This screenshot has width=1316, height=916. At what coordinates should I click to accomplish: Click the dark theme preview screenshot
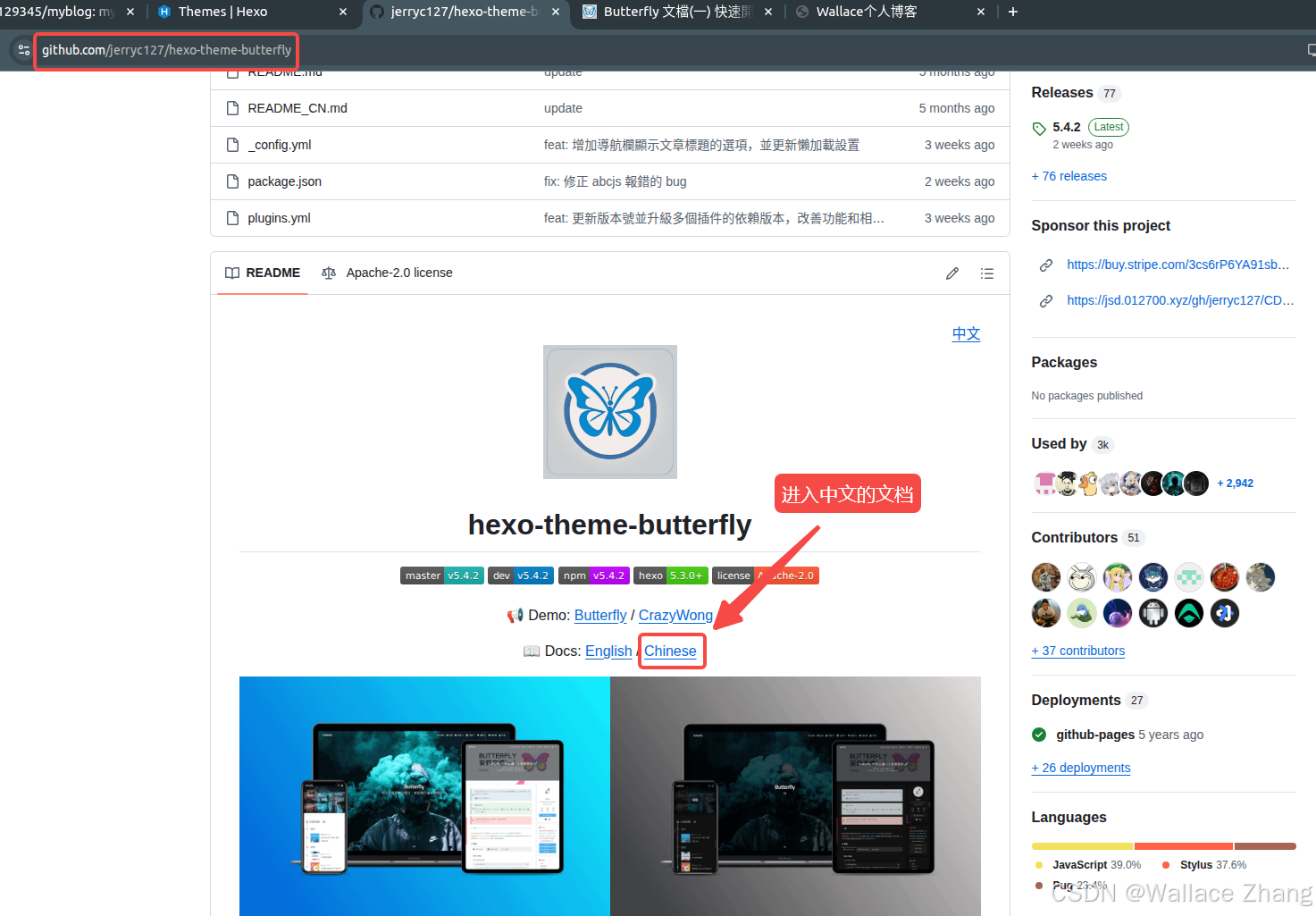coord(795,795)
